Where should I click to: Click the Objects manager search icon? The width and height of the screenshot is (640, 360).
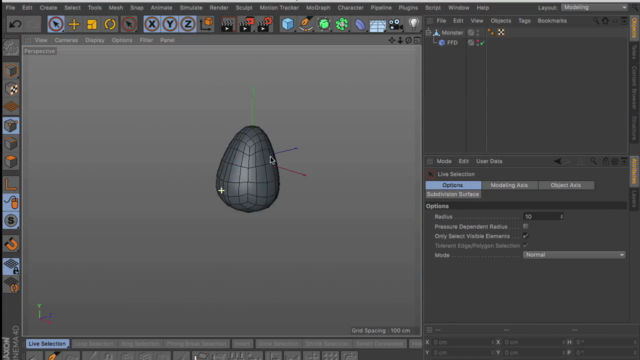(x=596, y=21)
